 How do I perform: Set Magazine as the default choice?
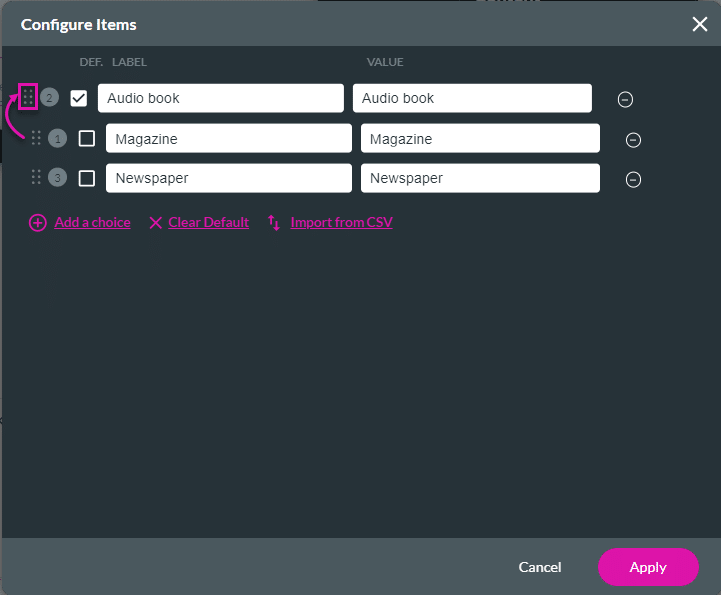(x=87, y=138)
